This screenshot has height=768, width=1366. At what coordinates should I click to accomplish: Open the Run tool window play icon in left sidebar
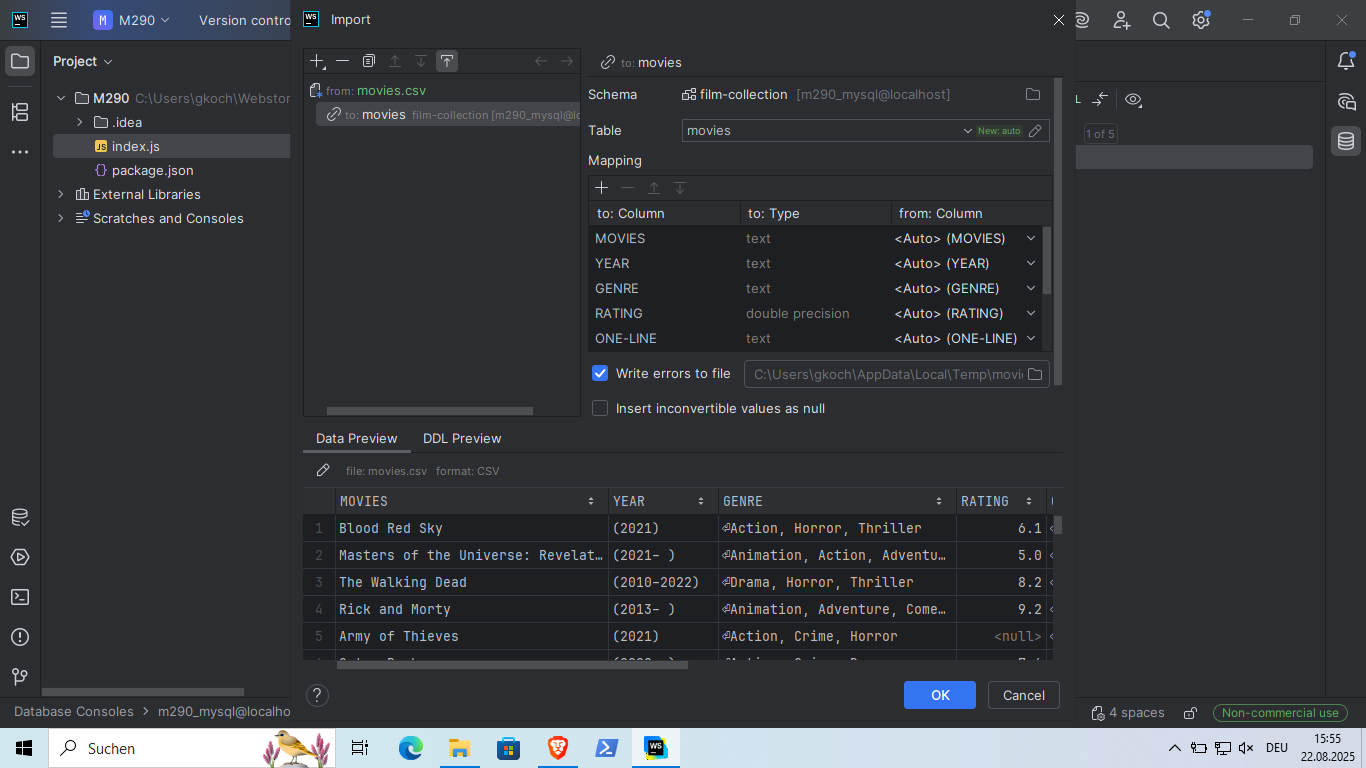pos(20,557)
